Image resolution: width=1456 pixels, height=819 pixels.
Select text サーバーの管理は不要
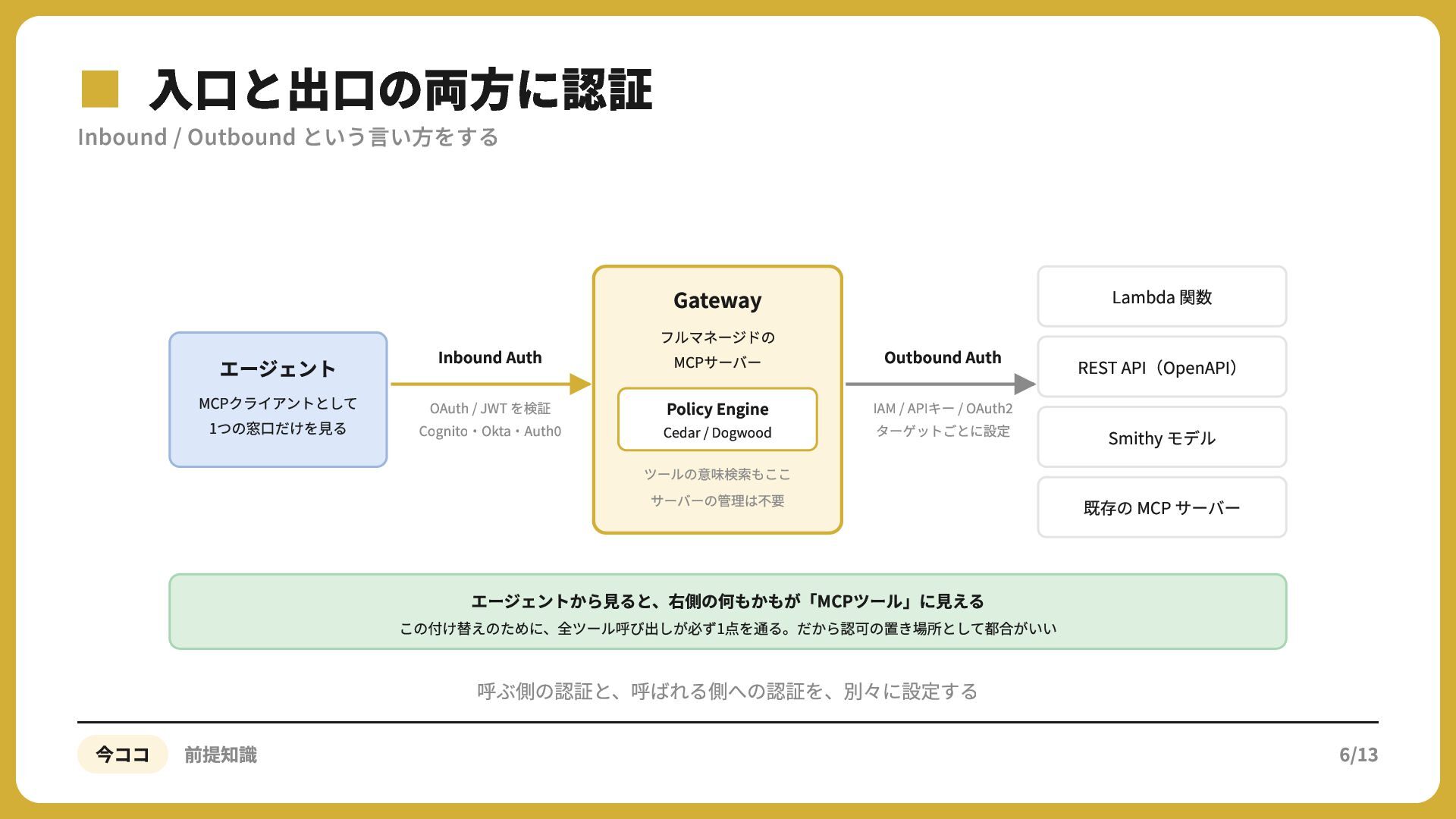click(717, 501)
